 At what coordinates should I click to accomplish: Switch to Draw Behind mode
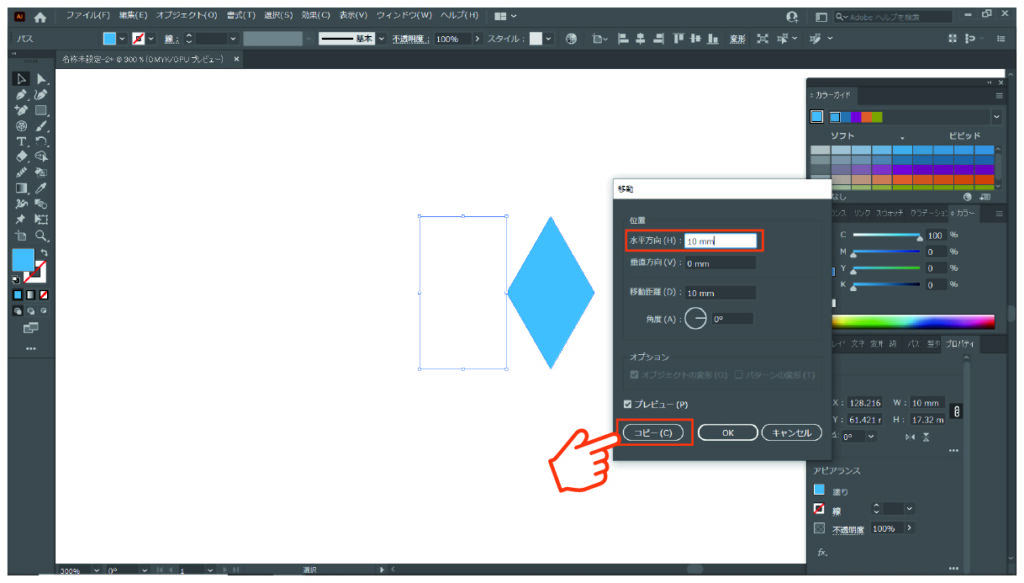coord(31,311)
